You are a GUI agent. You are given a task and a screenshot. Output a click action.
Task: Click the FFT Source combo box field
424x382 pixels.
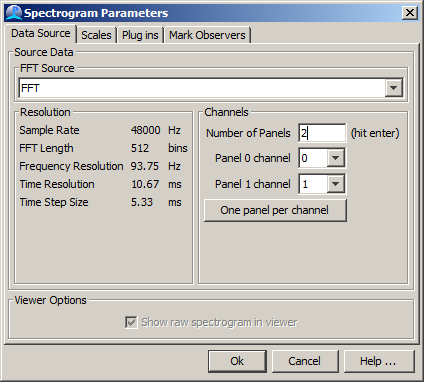click(211, 88)
